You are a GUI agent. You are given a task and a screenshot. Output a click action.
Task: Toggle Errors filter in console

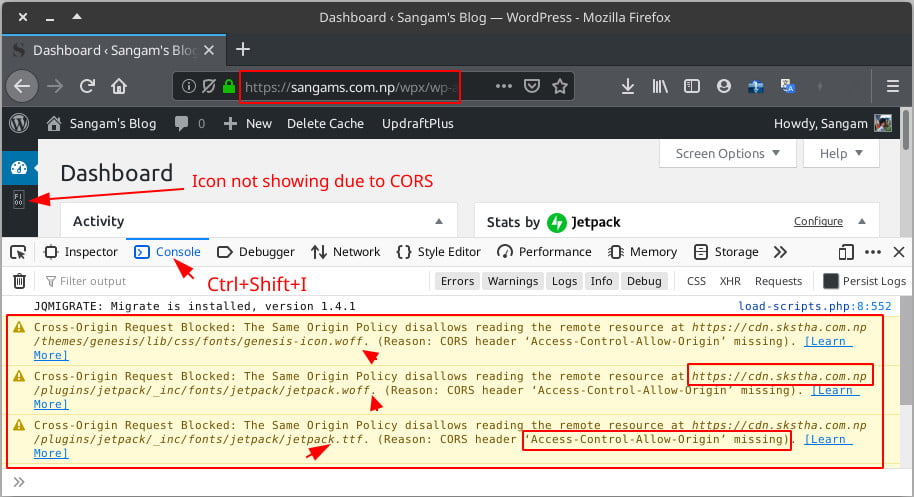click(458, 281)
